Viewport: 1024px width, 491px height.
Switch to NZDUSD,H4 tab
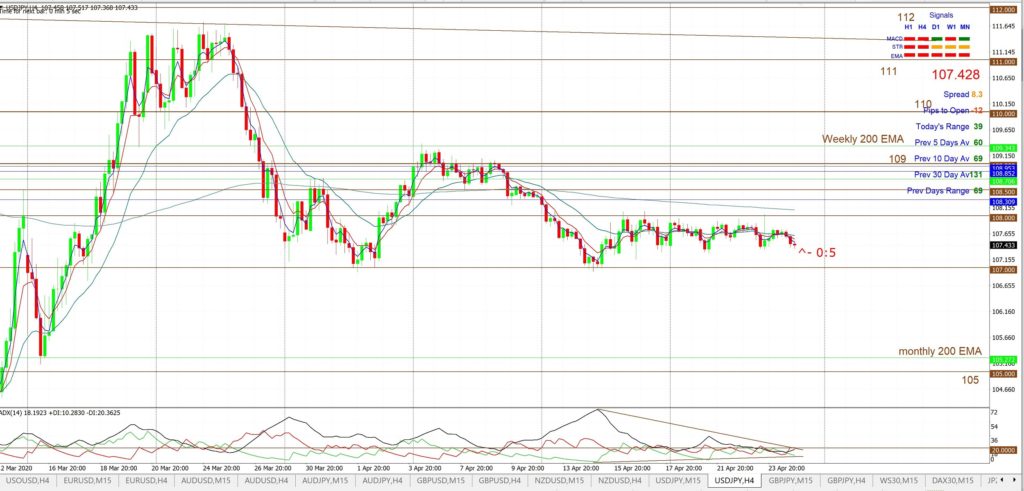620,481
